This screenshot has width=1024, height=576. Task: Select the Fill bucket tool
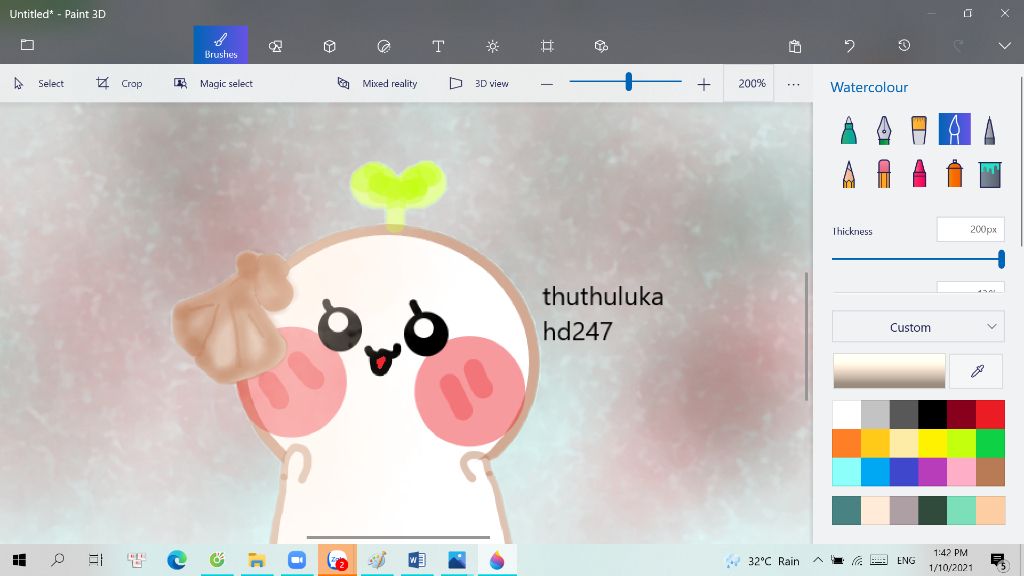(989, 174)
